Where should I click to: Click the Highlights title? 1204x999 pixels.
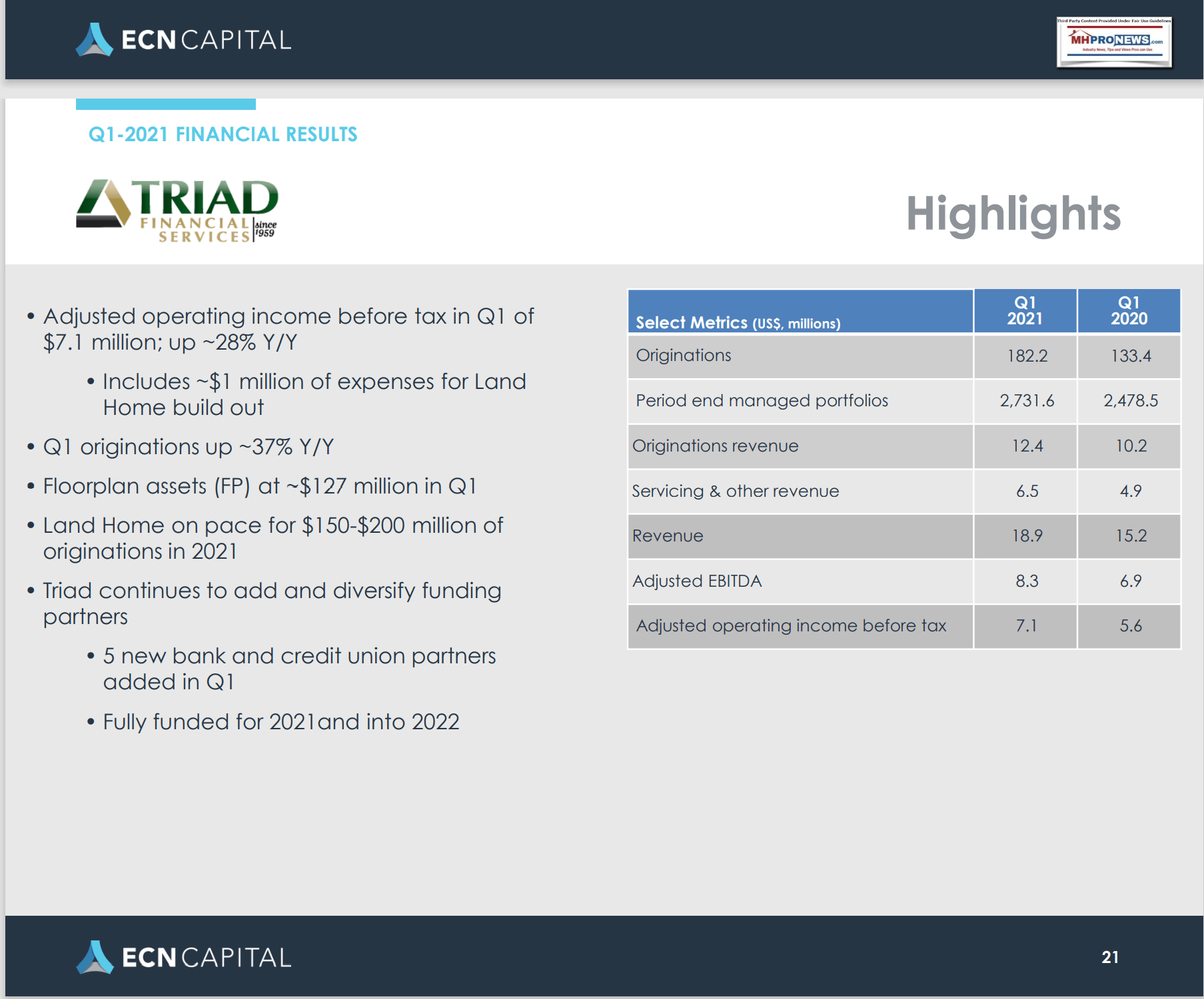coord(1013,214)
